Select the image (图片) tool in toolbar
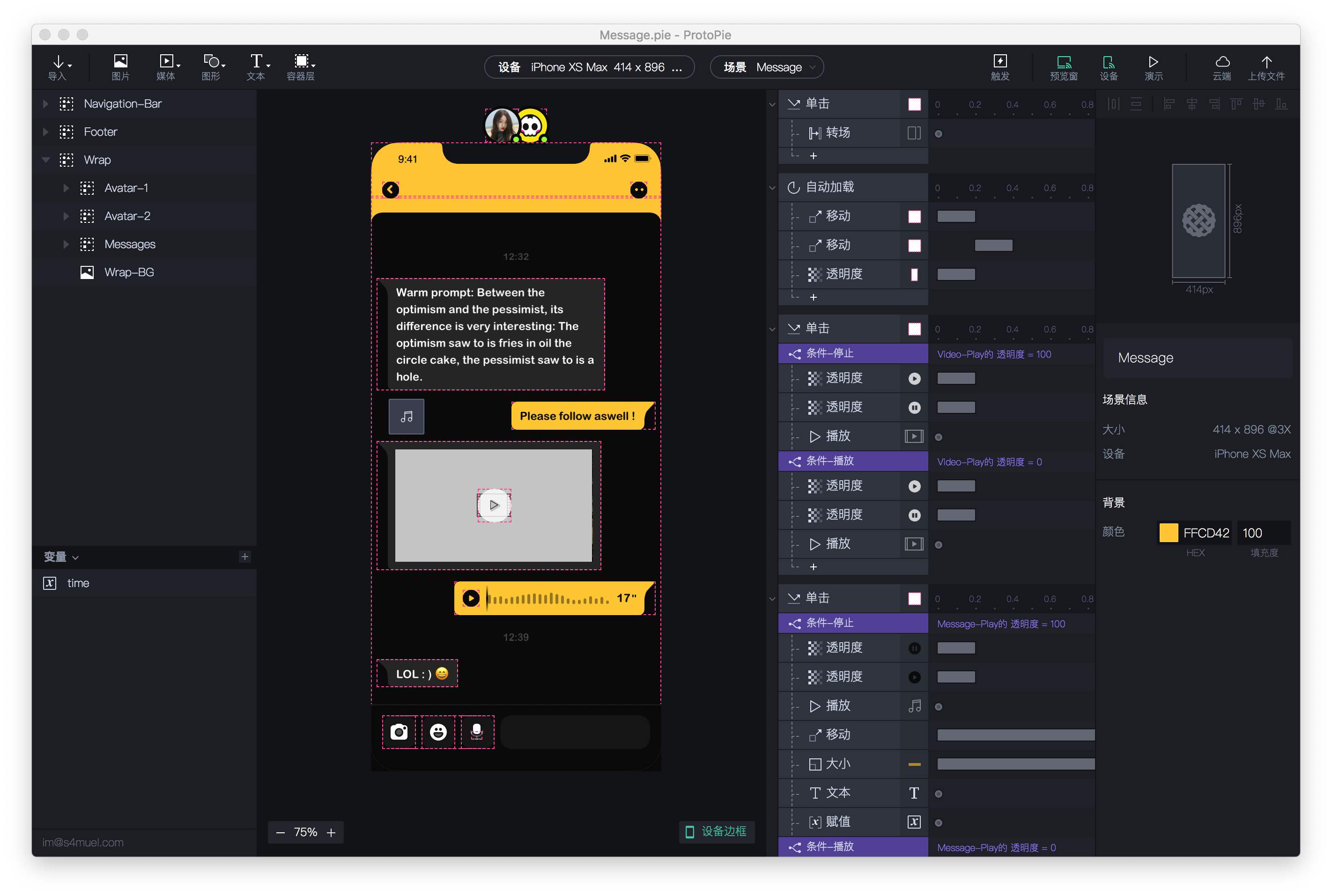This screenshot has height=896, width=1332. tap(120, 66)
